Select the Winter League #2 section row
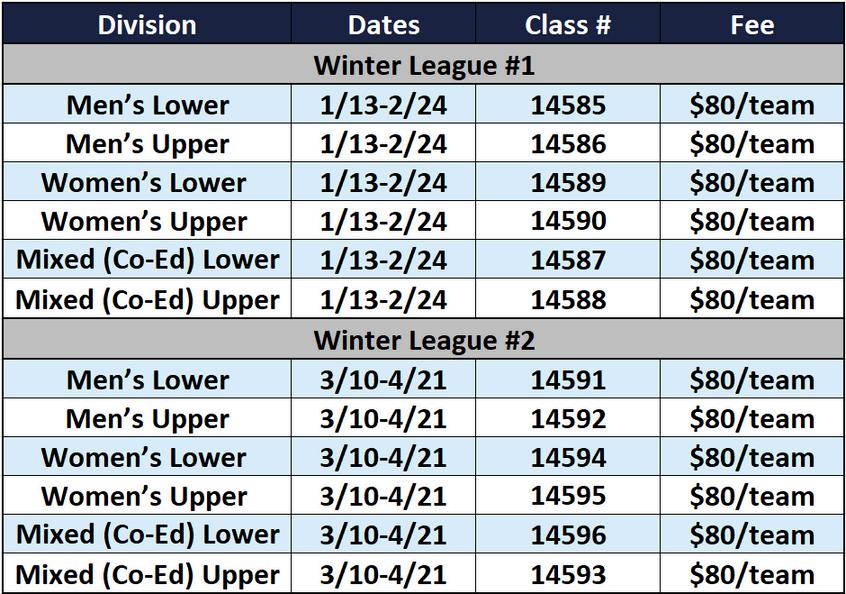 tap(424, 339)
